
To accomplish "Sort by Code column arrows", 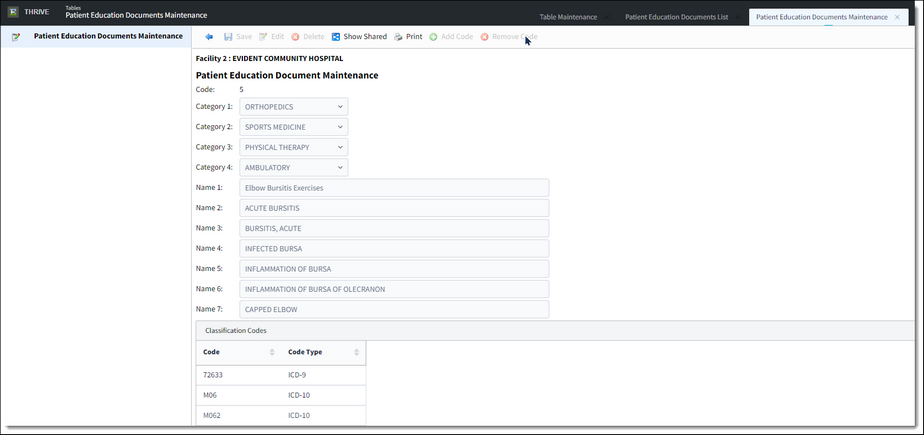I will point(272,352).
